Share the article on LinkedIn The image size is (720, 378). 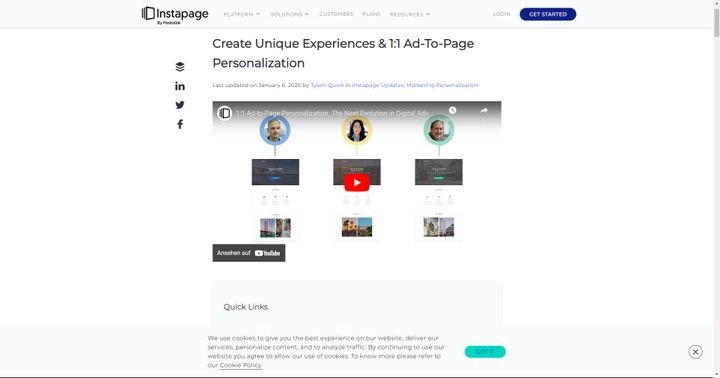(180, 86)
